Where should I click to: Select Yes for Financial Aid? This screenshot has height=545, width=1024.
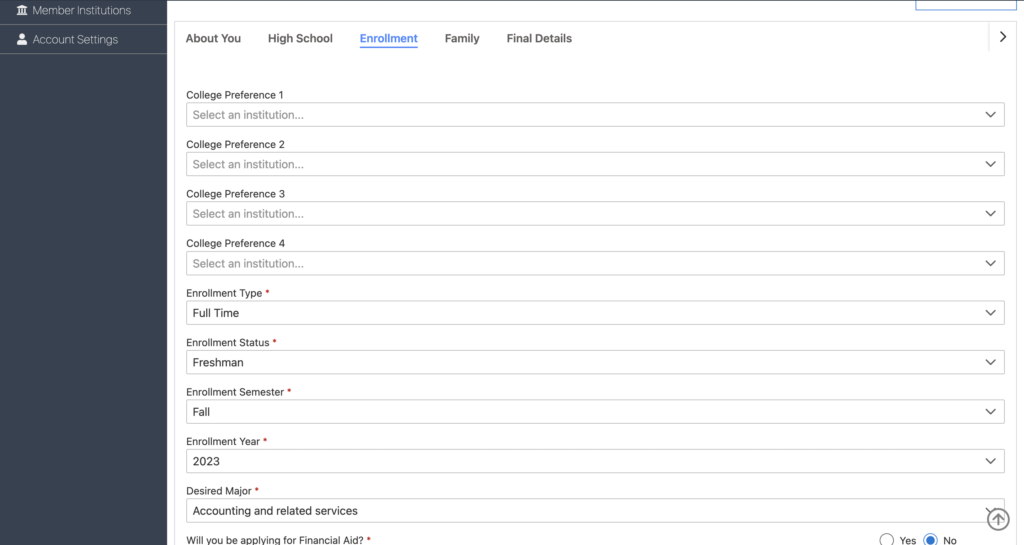(887, 540)
